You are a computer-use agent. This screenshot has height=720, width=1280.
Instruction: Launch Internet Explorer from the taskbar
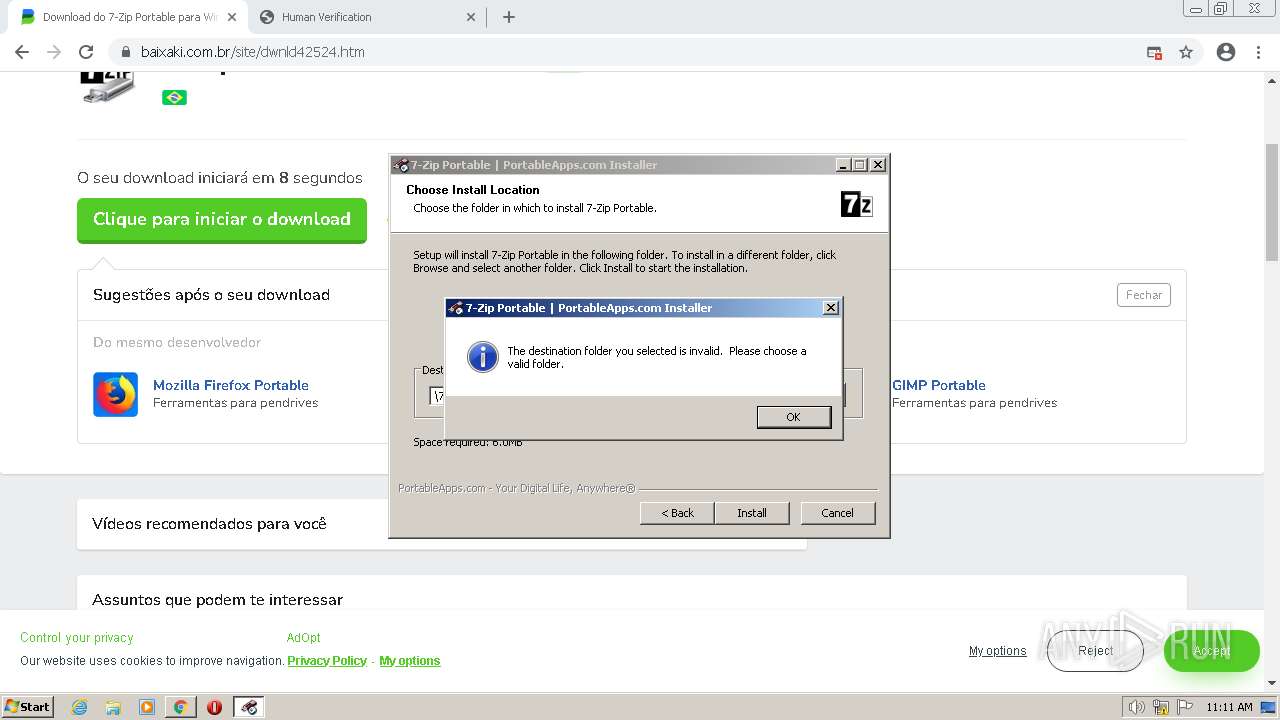point(79,707)
